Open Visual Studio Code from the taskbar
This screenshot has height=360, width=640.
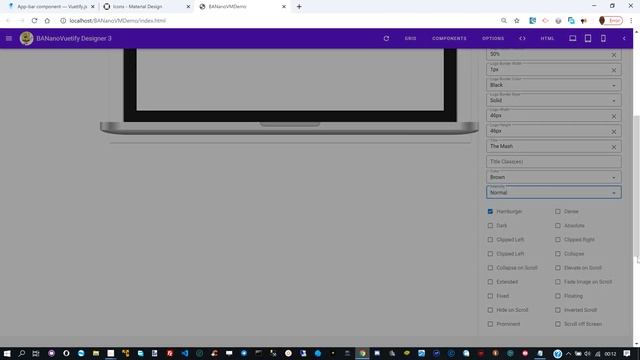pos(185,353)
